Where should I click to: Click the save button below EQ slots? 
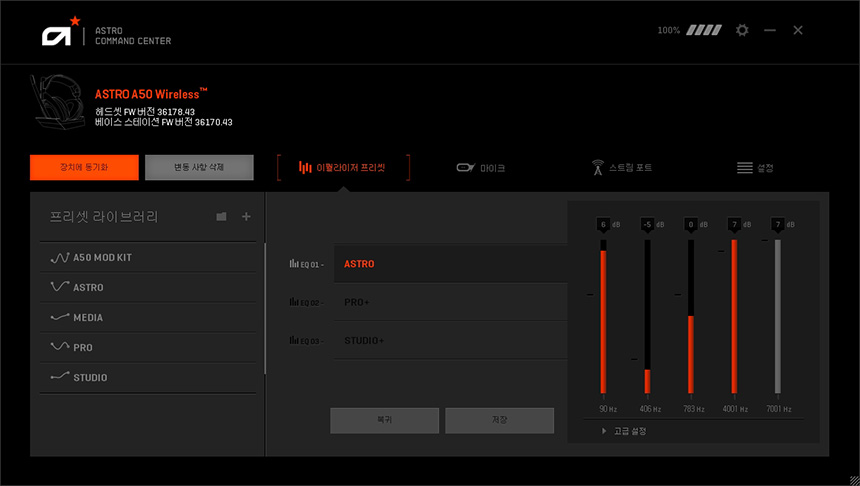500,420
